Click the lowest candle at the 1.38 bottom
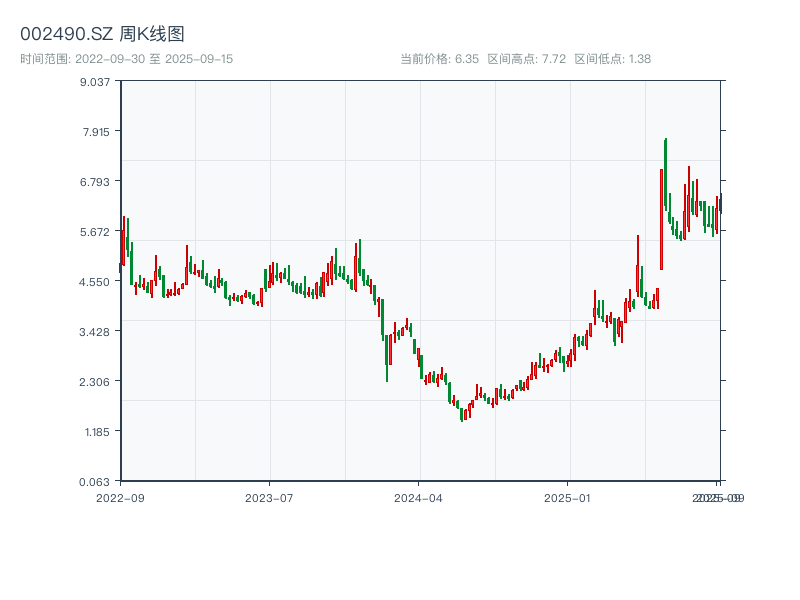Image resolution: width=800 pixels, height=600 pixels. pyautogui.click(x=461, y=414)
